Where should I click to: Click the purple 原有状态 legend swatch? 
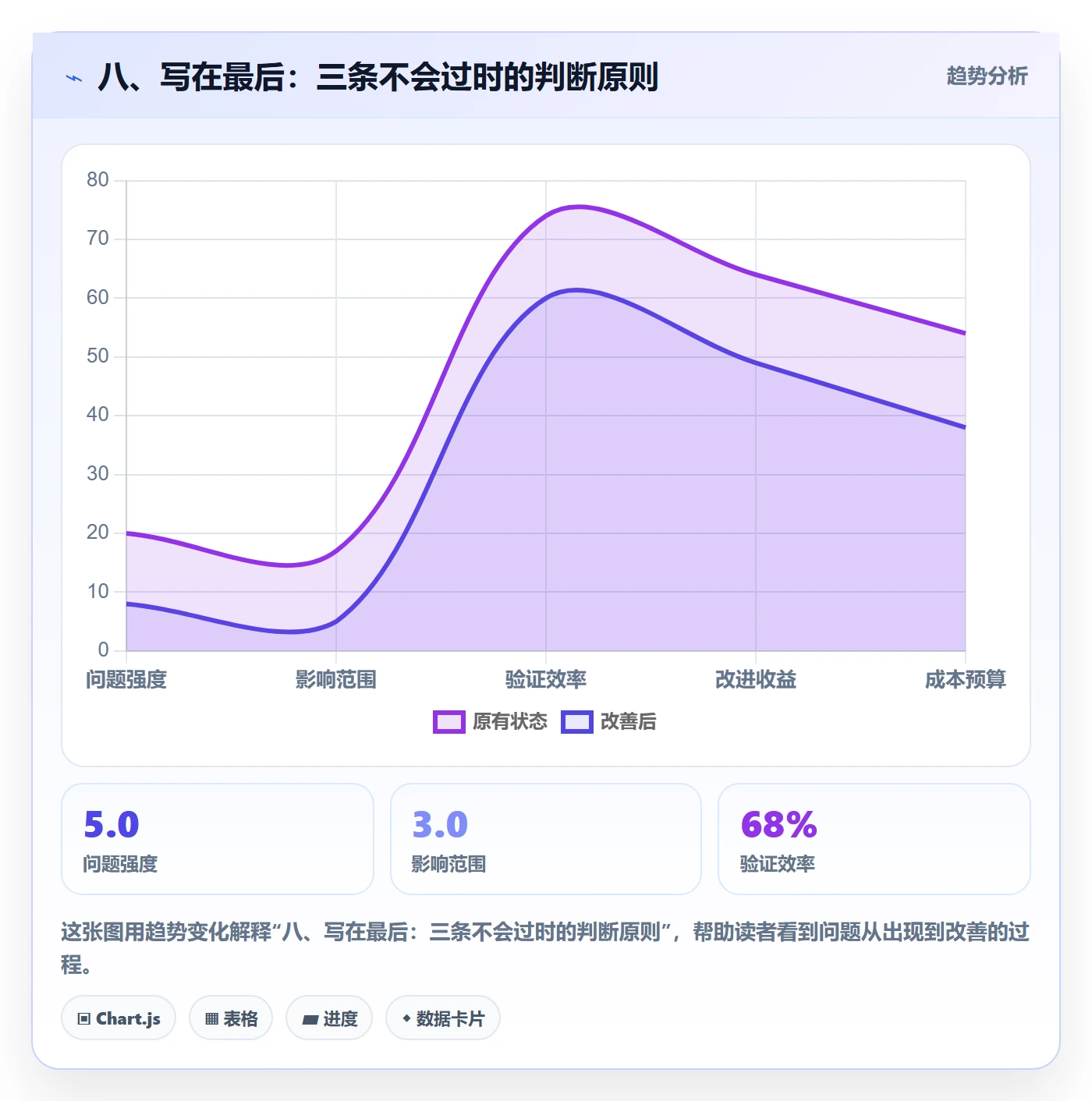tap(449, 722)
